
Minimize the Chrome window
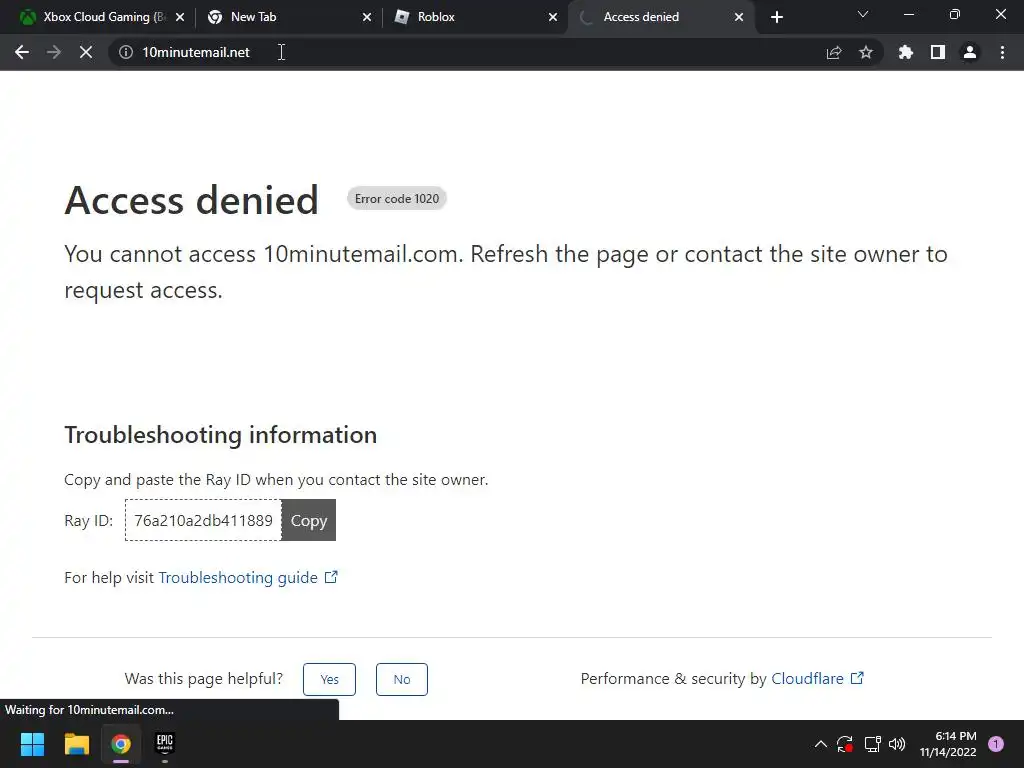[908, 14]
